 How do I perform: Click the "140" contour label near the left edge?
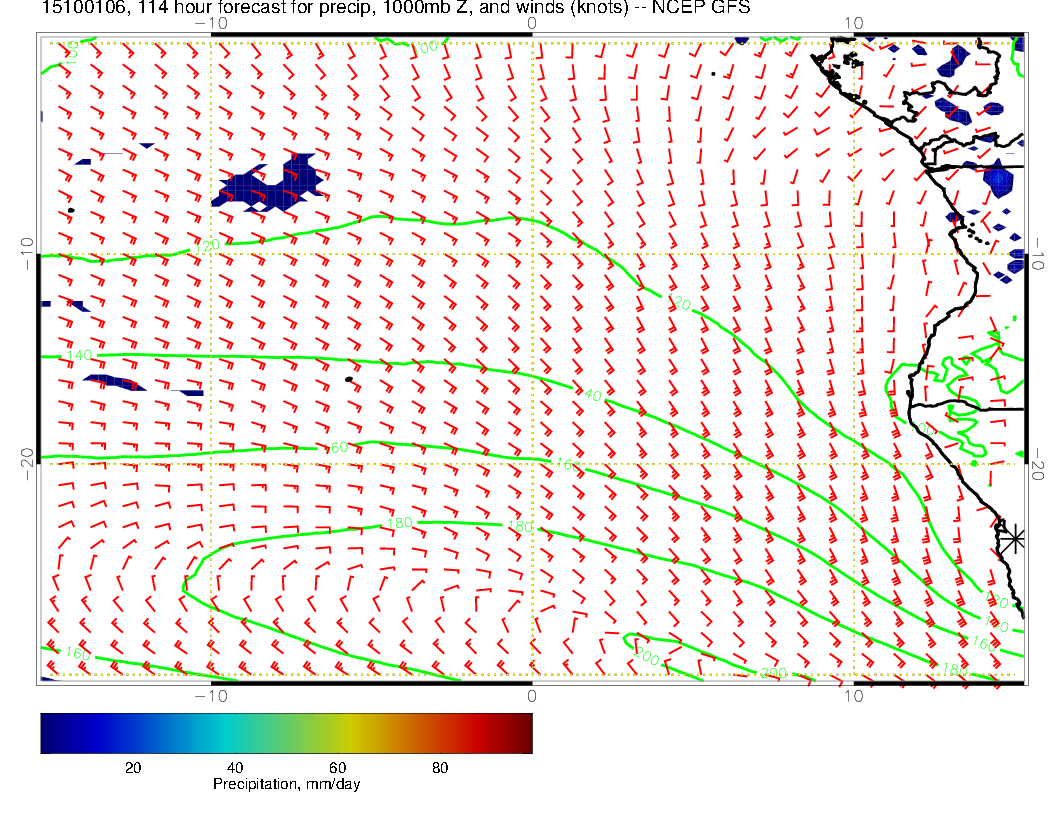tap(79, 355)
